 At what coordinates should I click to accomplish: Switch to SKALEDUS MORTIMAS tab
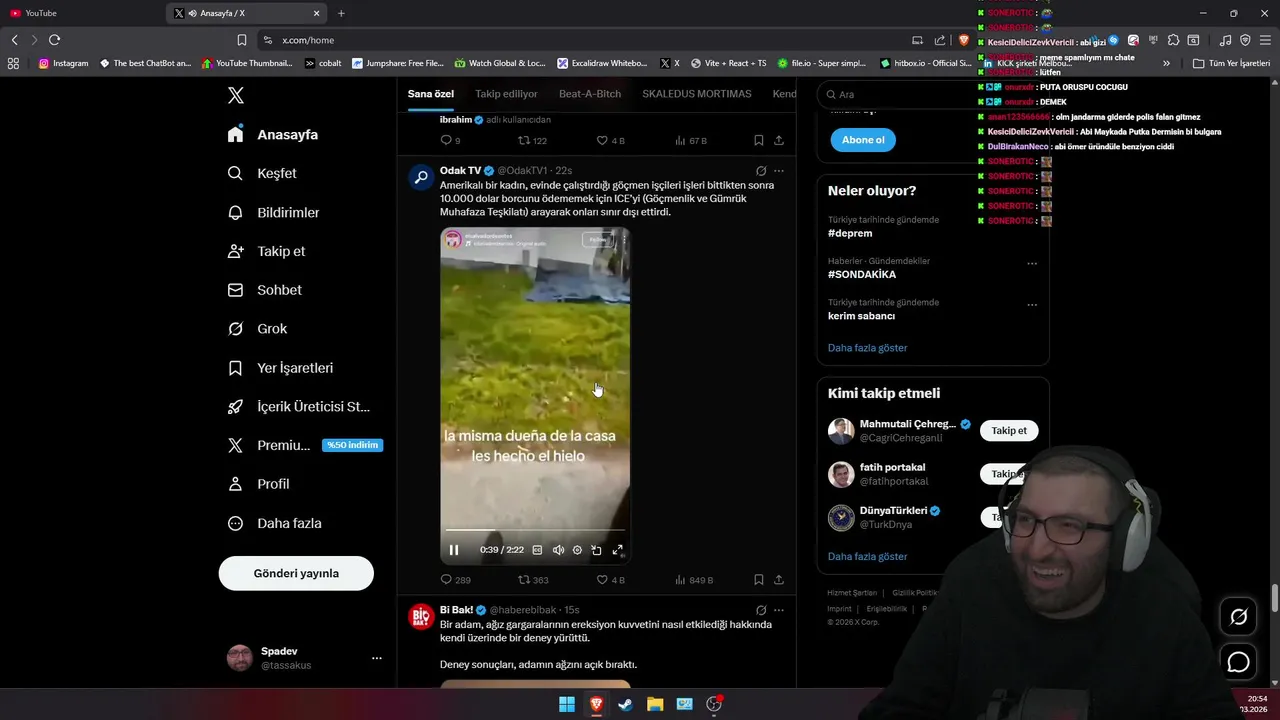(697, 94)
